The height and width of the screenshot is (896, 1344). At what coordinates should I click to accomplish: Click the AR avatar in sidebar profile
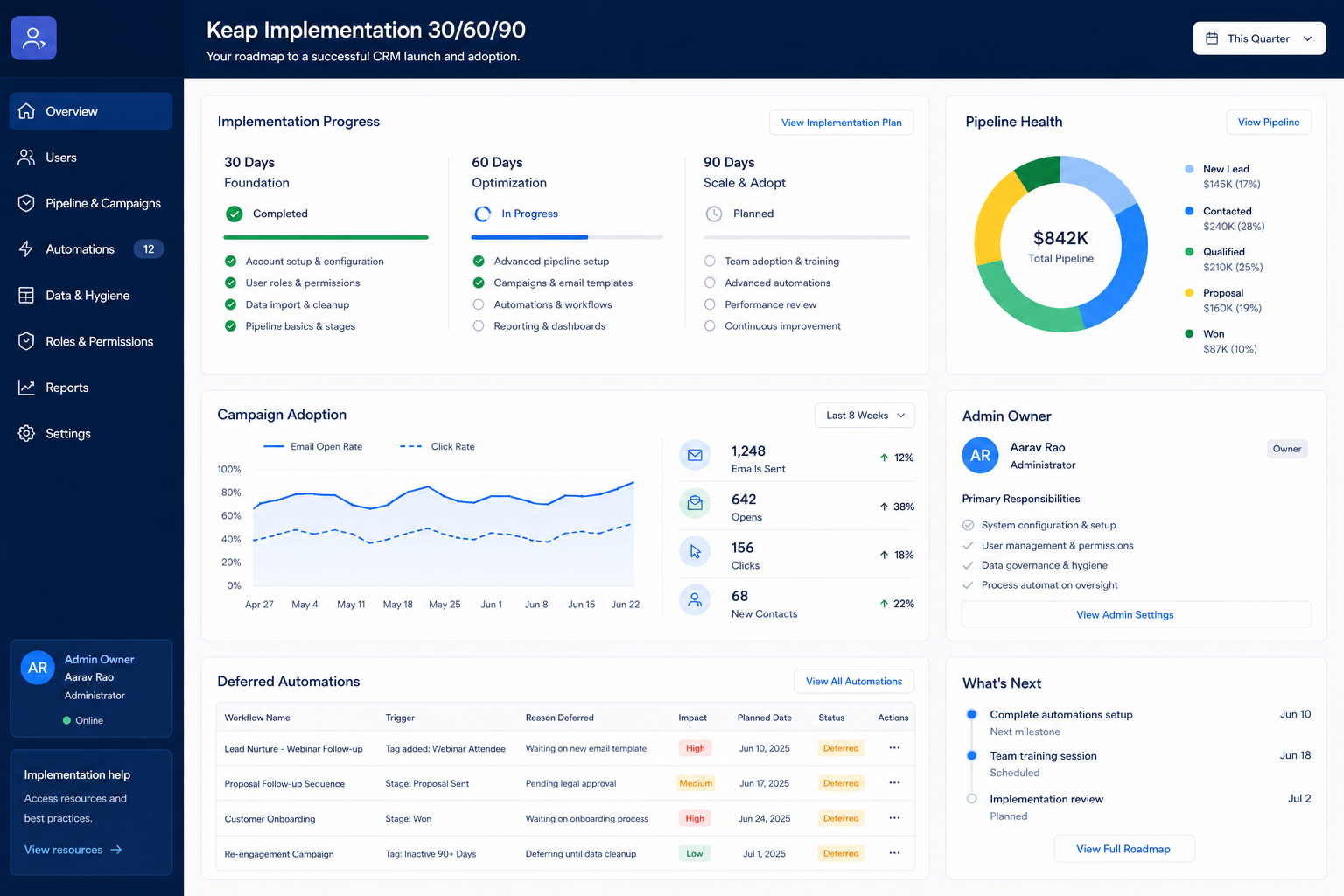pyautogui.click(x=38, y=668)
